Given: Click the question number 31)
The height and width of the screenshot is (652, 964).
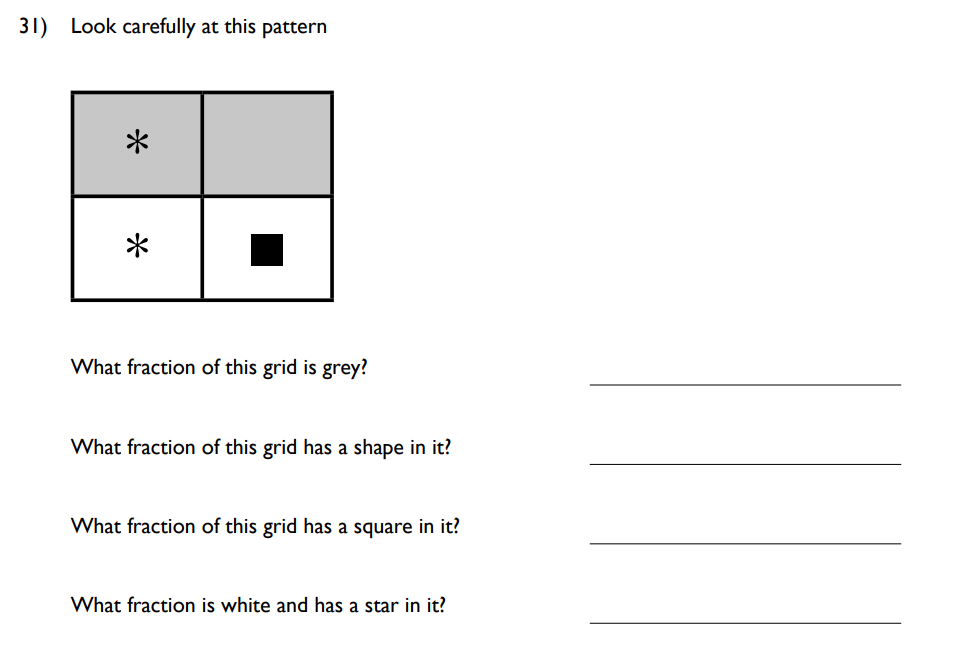Looking at the screenshot, I should coord(34,27).
